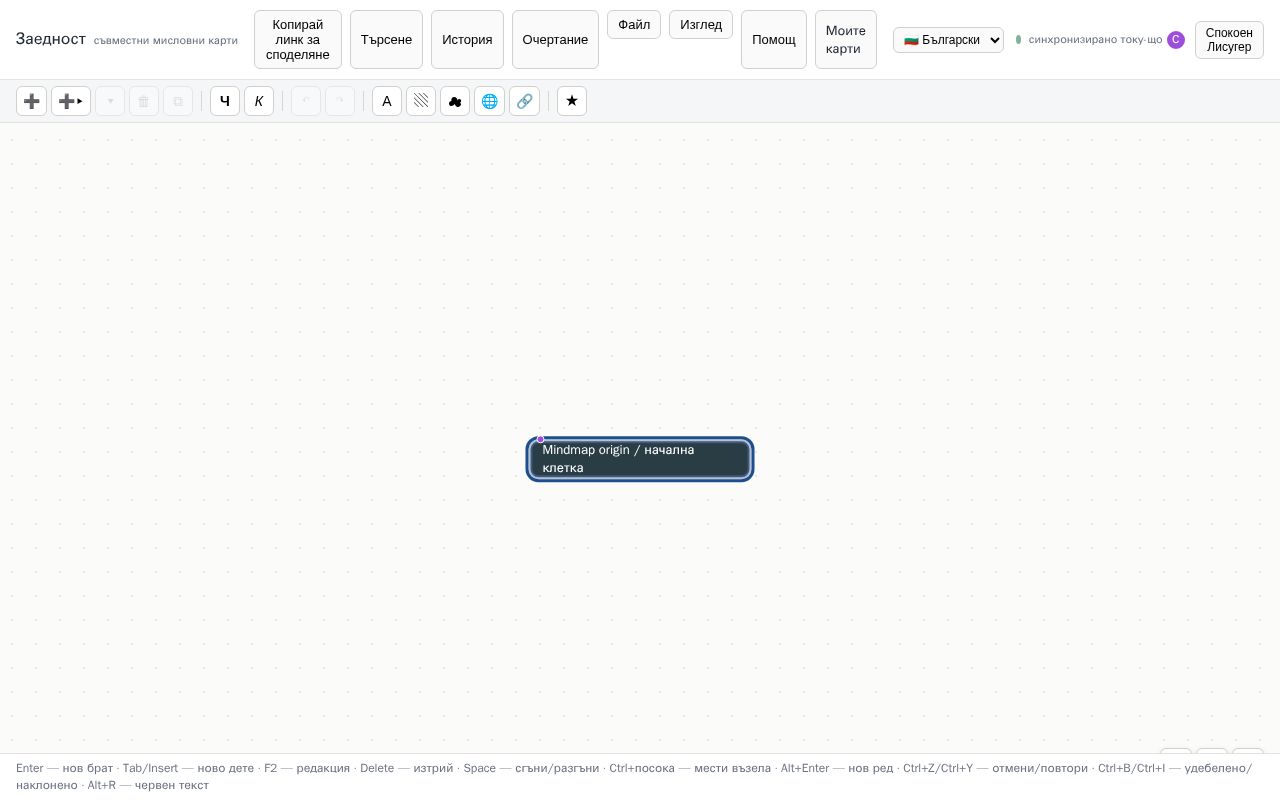Add a new node with the plus icon
The width and height of the screenshot is (1280, 800).
[31, 101]
